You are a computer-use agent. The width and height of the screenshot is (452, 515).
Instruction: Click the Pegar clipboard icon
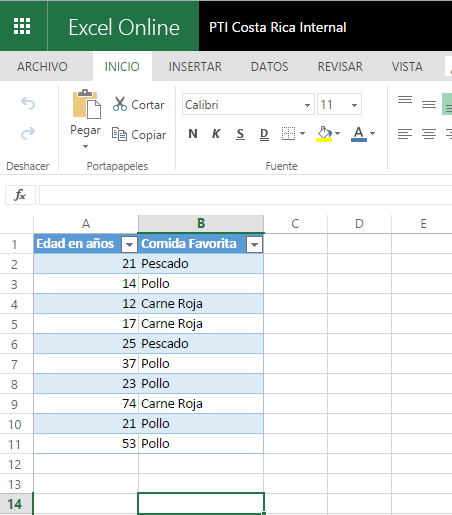86,104
